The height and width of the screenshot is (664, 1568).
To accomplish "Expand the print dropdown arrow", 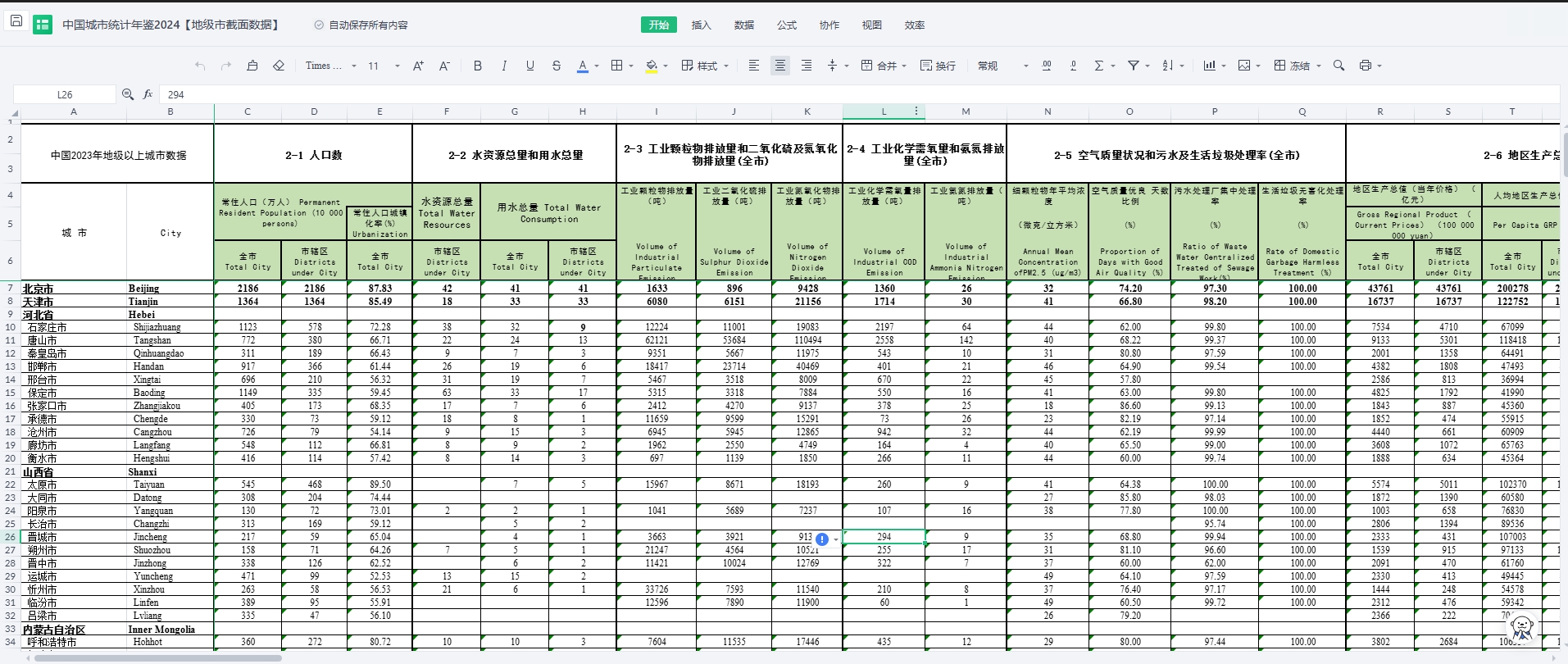I will pos(1379,66).
